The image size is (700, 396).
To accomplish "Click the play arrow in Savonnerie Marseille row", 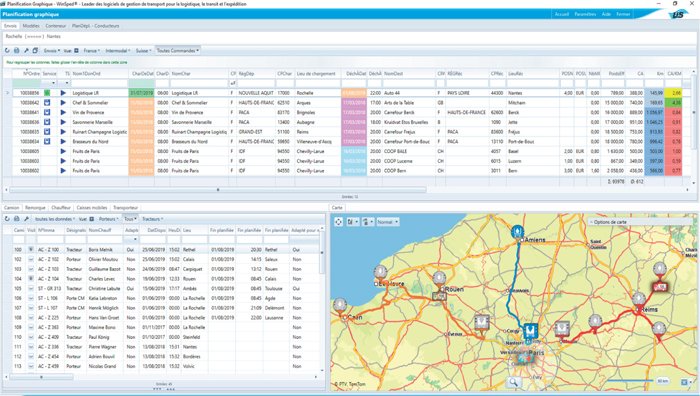I will coord(63,122).
